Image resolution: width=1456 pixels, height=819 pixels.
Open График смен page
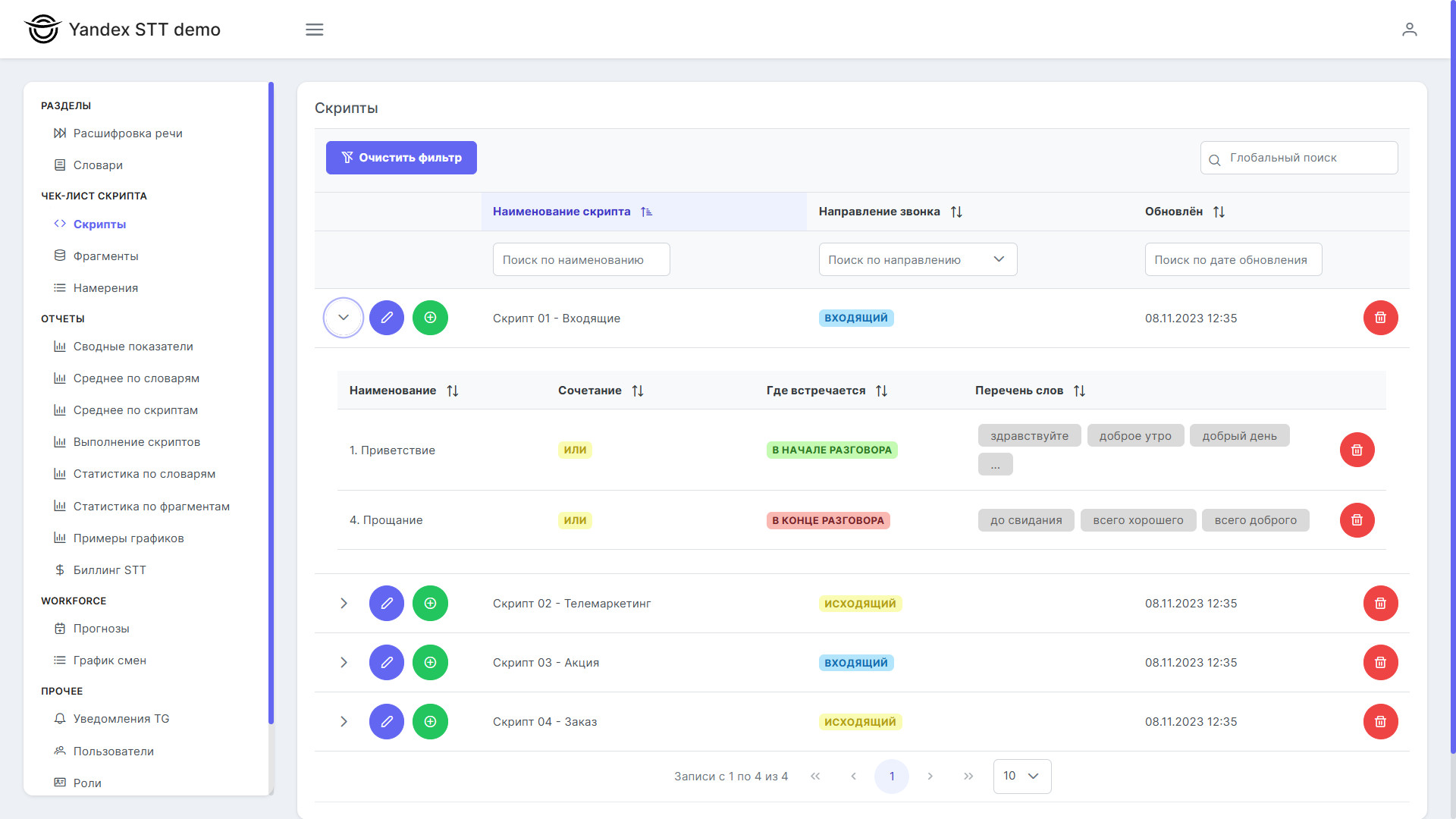100,661
